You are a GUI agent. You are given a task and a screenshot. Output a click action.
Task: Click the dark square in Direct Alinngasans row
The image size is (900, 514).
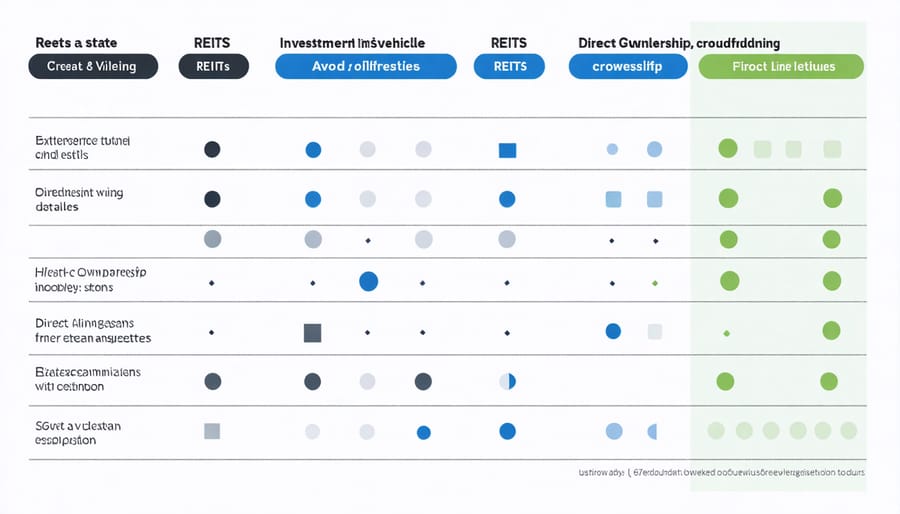coord(312,333)
